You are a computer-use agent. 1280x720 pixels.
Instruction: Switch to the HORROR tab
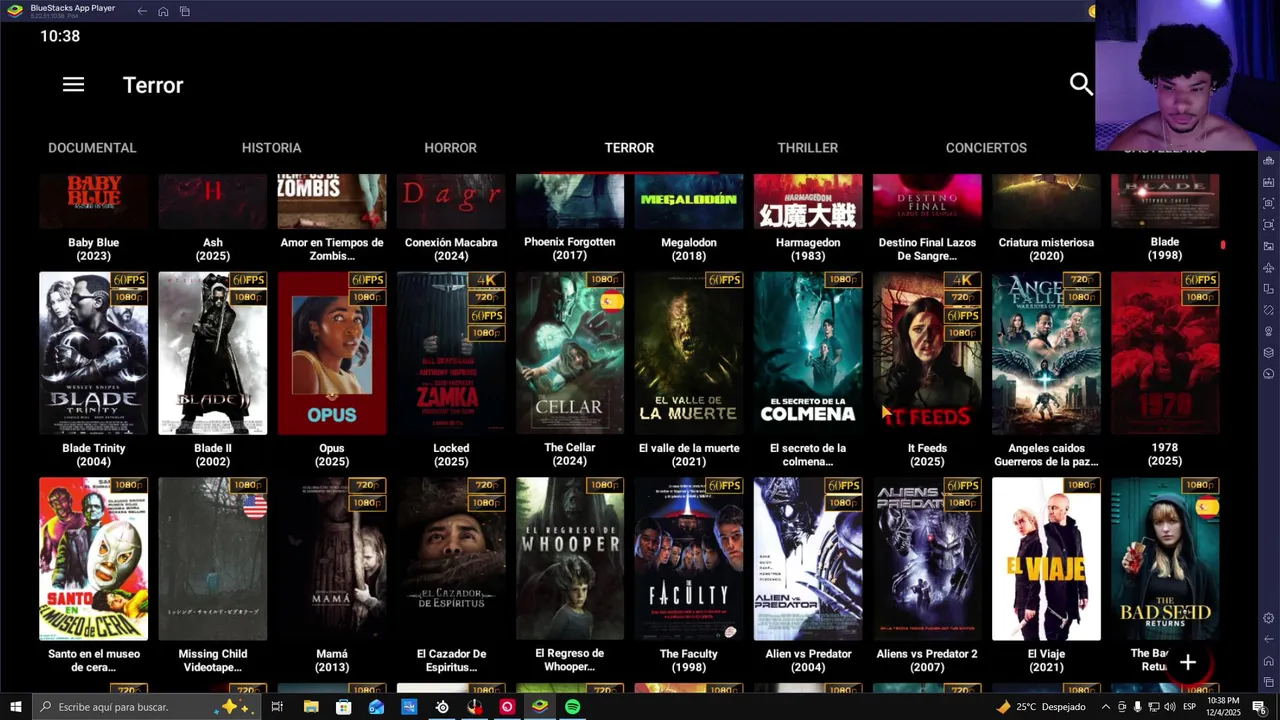(450, 147)
